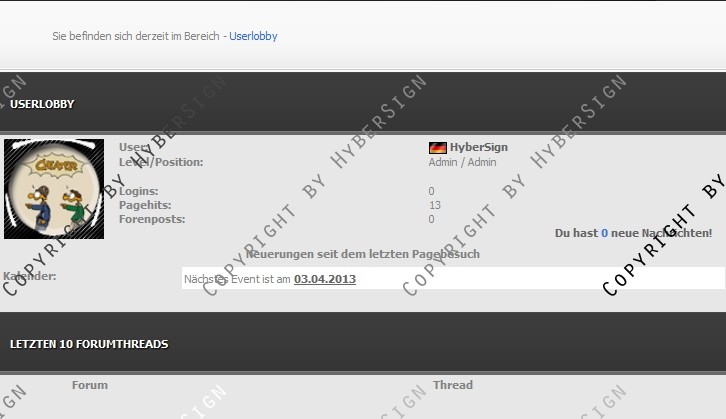Viewport: 726px width, 419px height.
Task: Click the German flag icon beside HyberSign
Action: coord(437,147)
